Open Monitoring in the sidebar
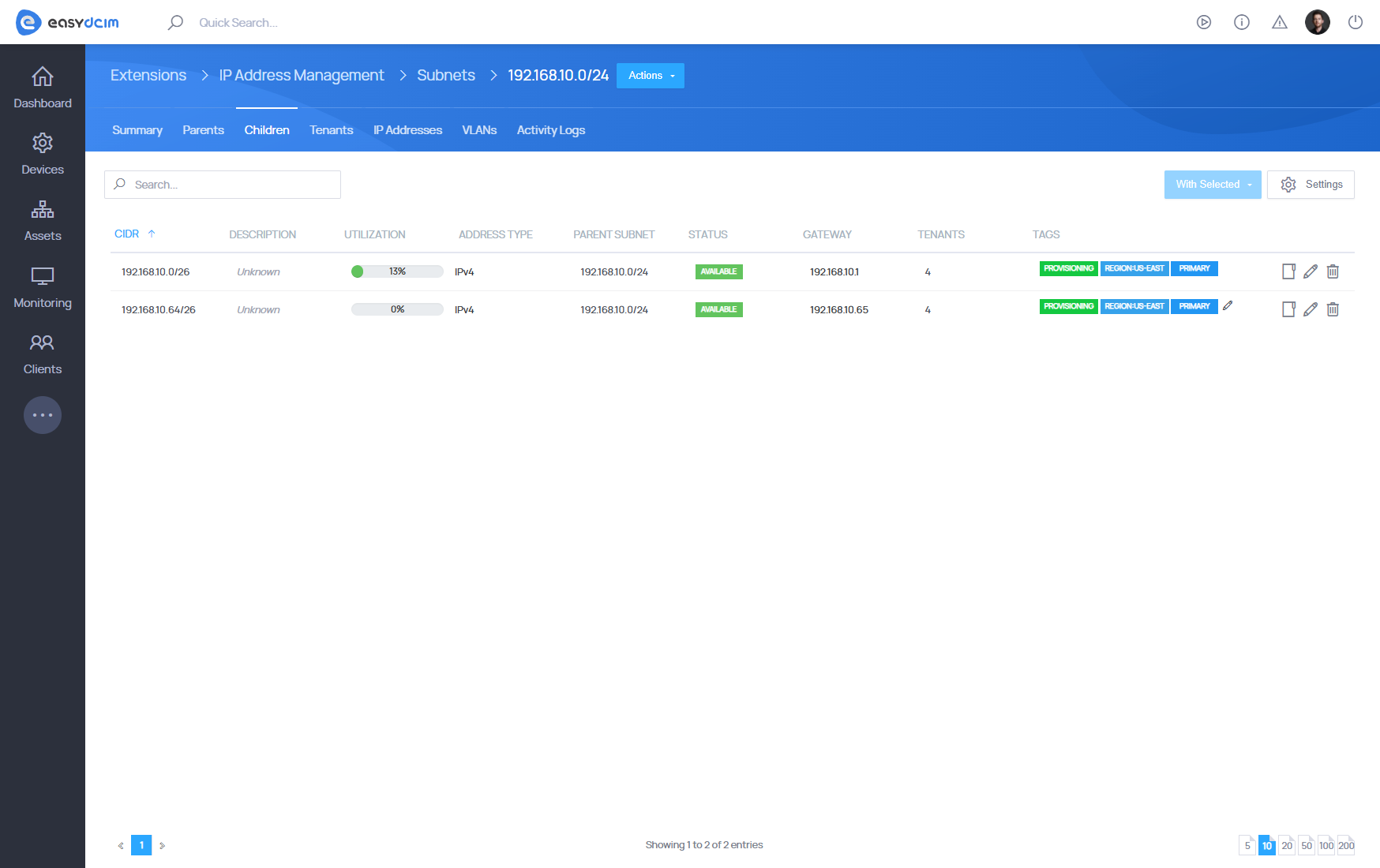The image size is (1380, 868). (43, 287)
